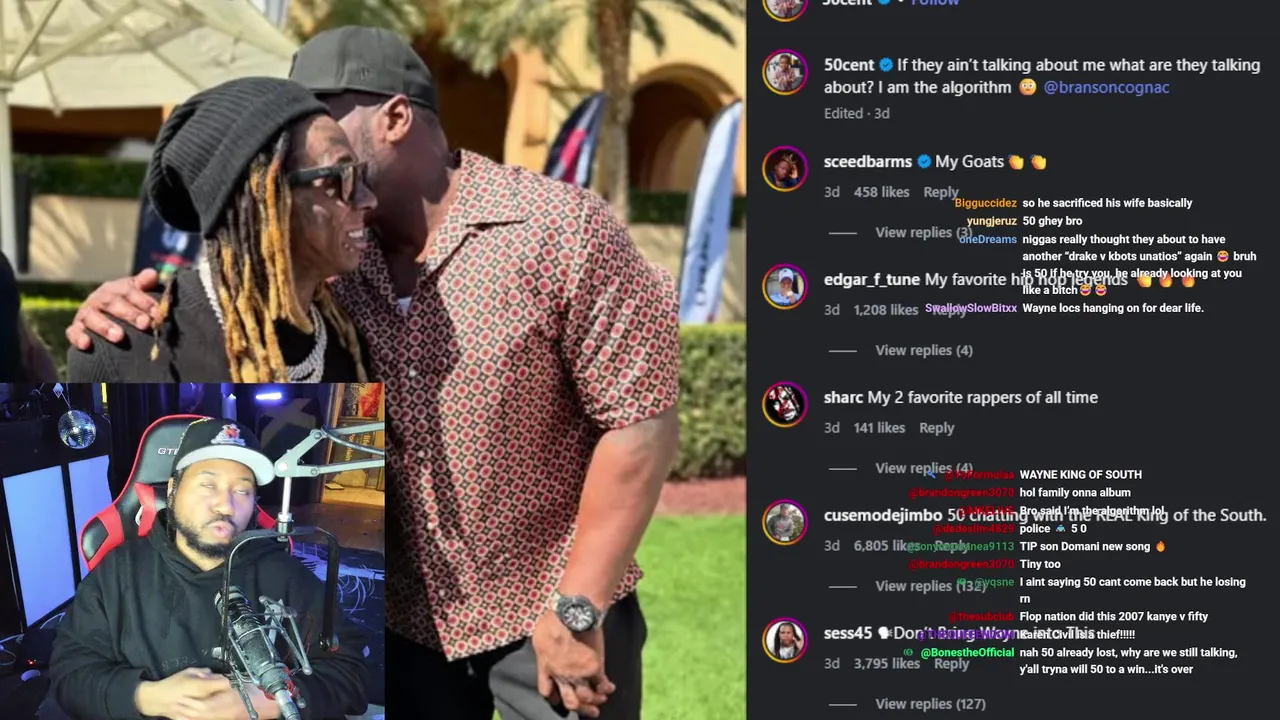
Task: Click the verified badge beside 50cent's caption
Action: pos(885,65)
